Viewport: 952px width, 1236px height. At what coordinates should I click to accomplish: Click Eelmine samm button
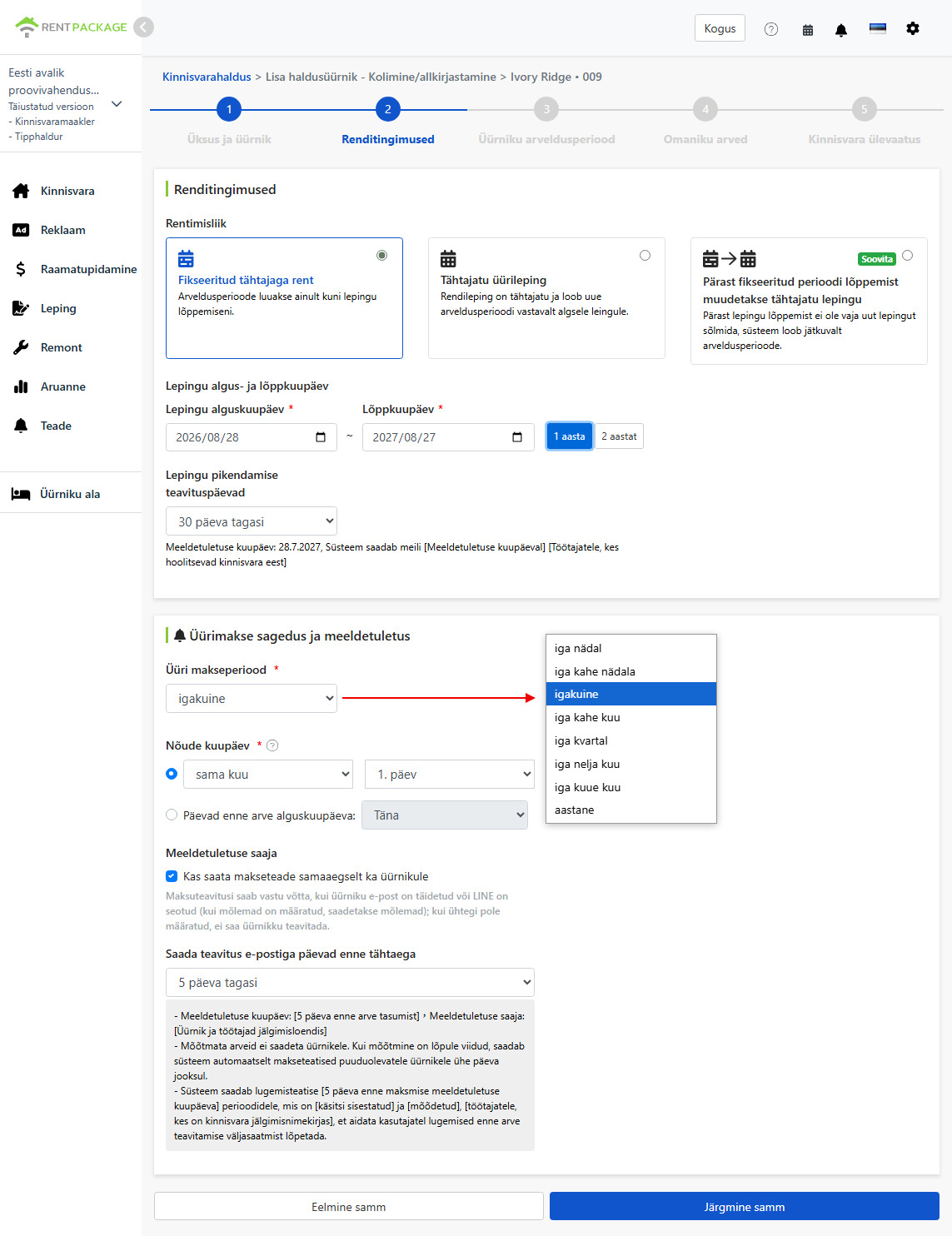[348, 1207]
